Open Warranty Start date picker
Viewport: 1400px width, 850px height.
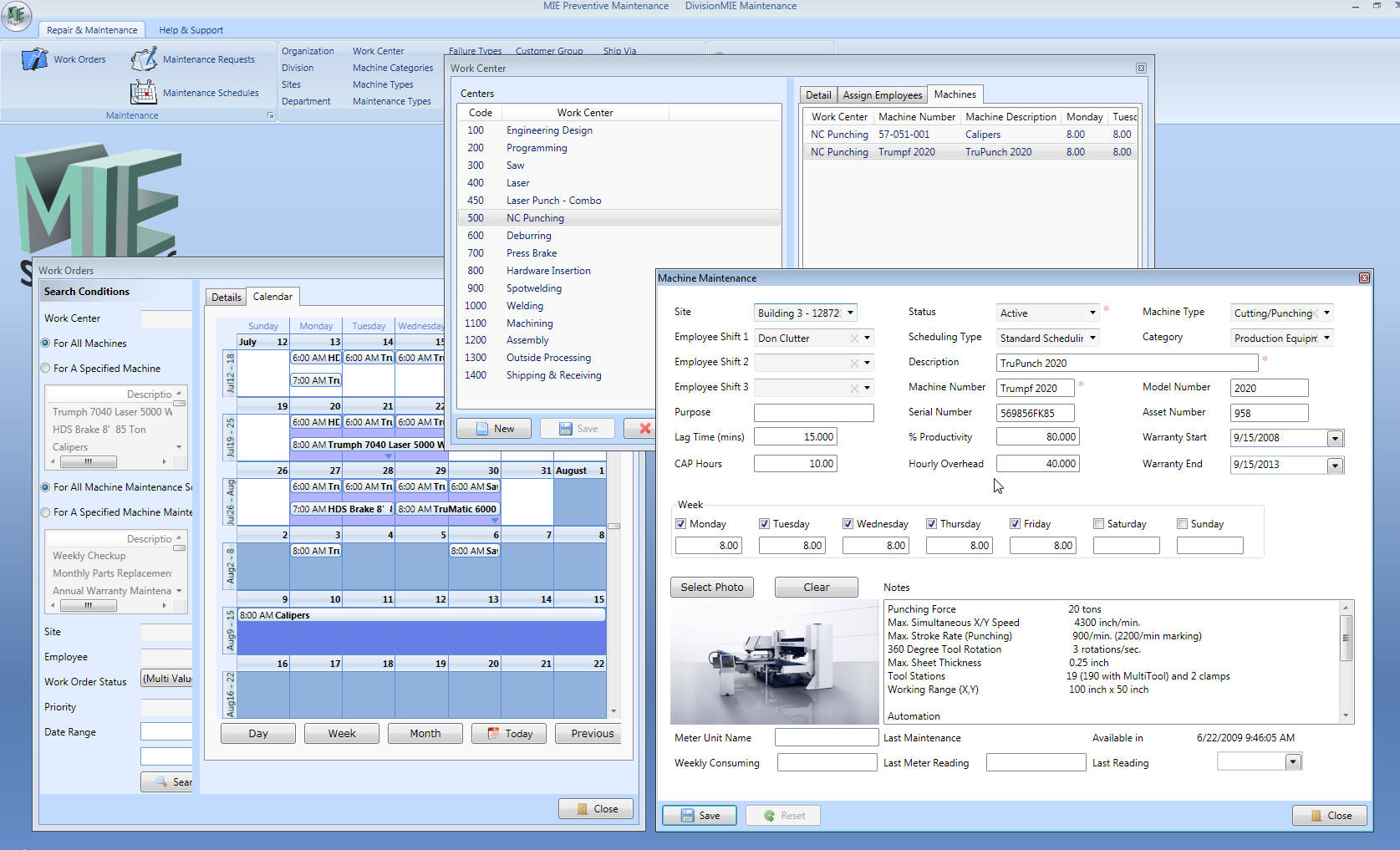(x=1335, y=439)
